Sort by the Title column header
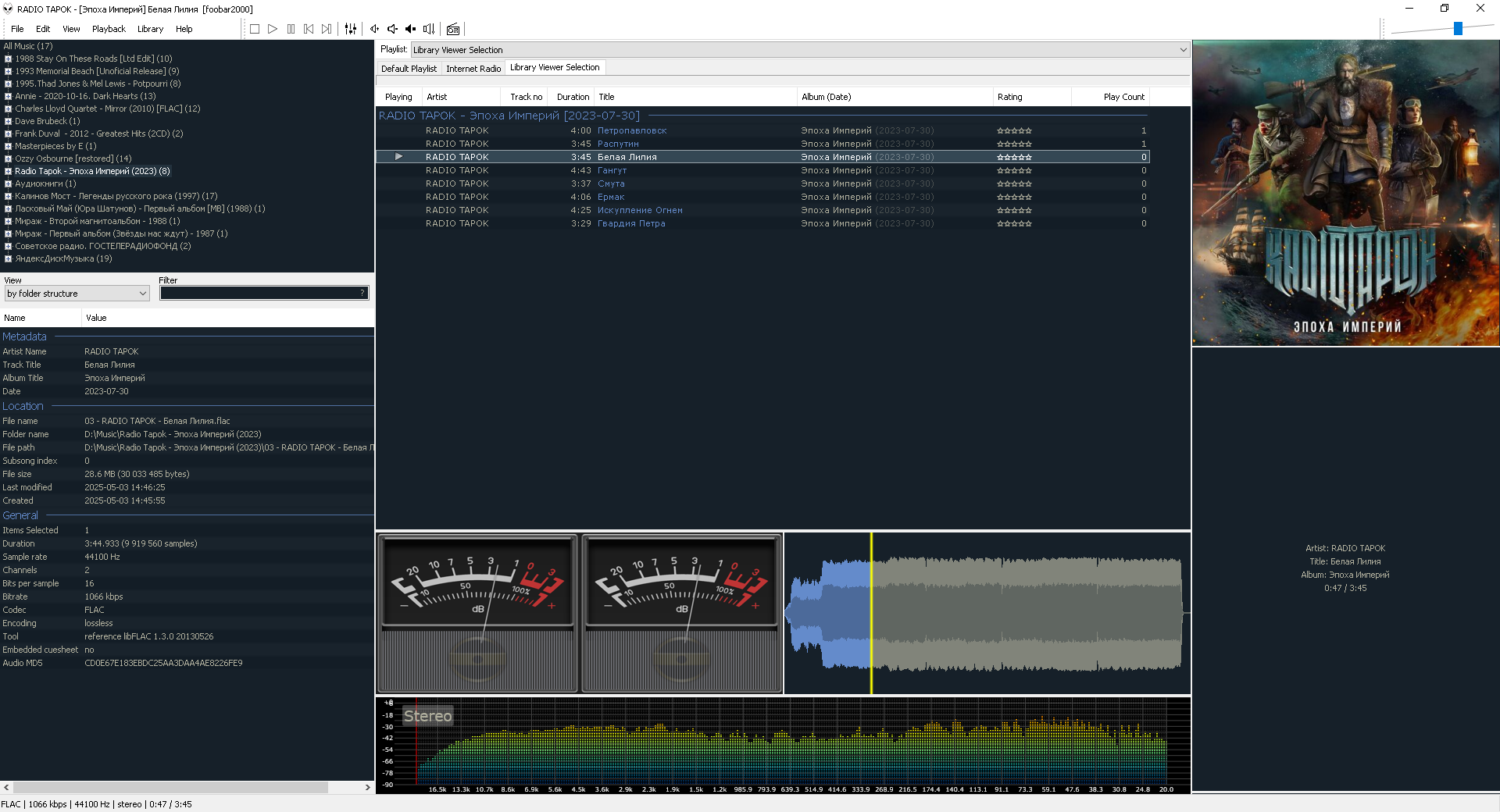 point(695,97)
